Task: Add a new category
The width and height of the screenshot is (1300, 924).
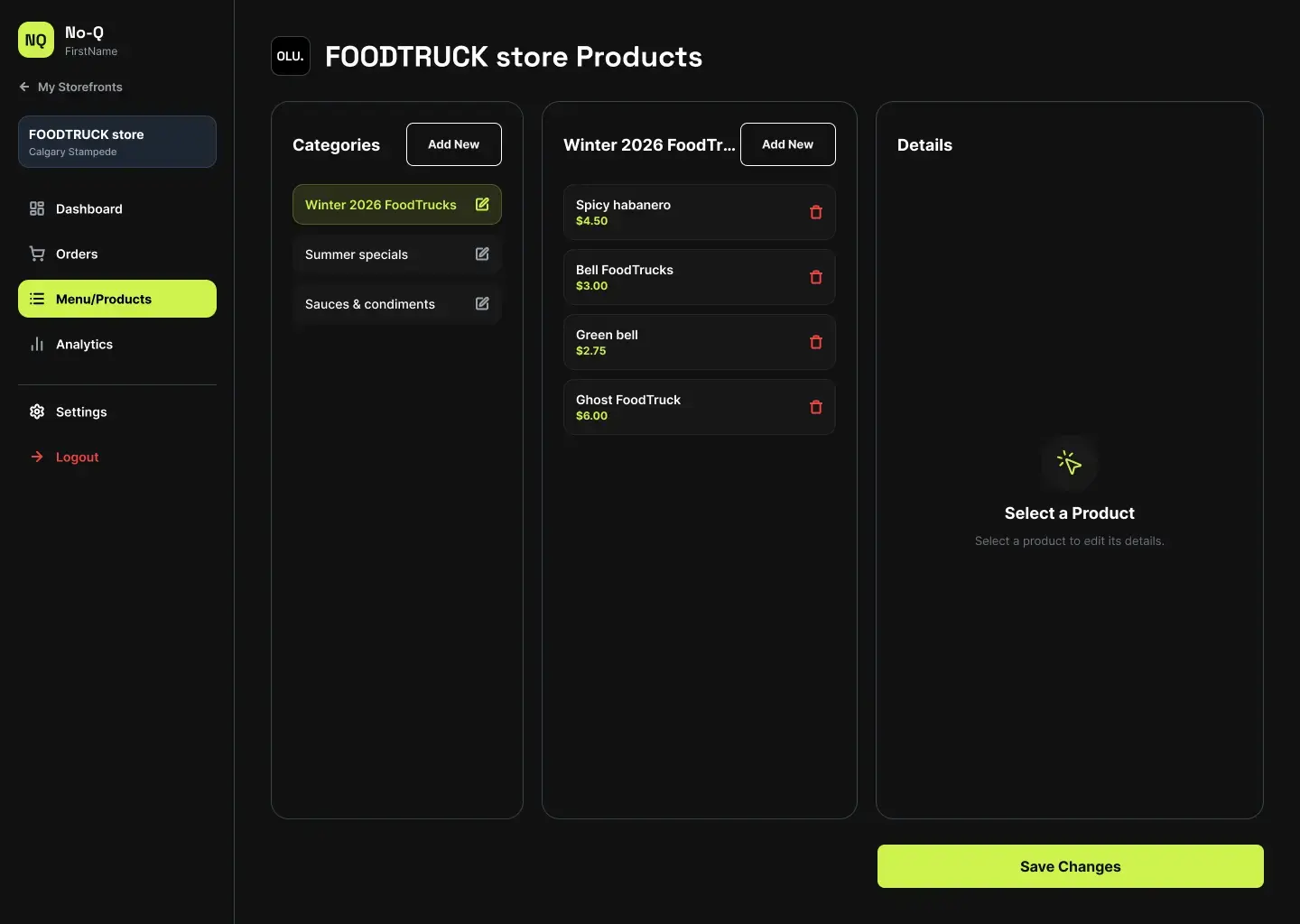Action: pos(454,144)
